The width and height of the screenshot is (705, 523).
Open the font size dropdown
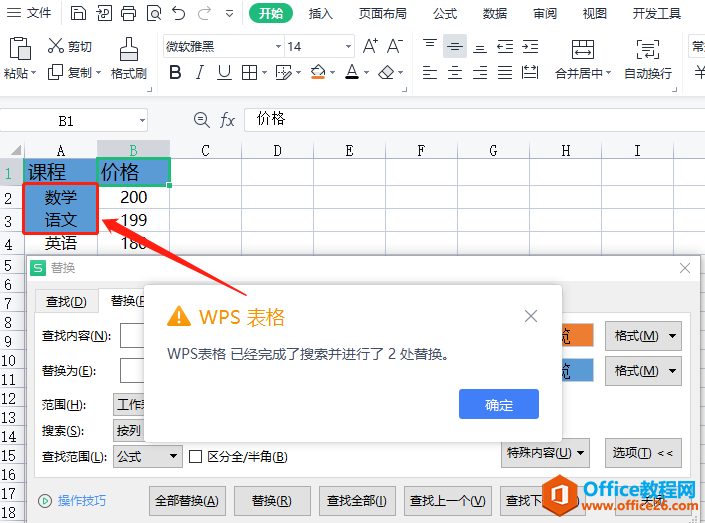point(348,46)
